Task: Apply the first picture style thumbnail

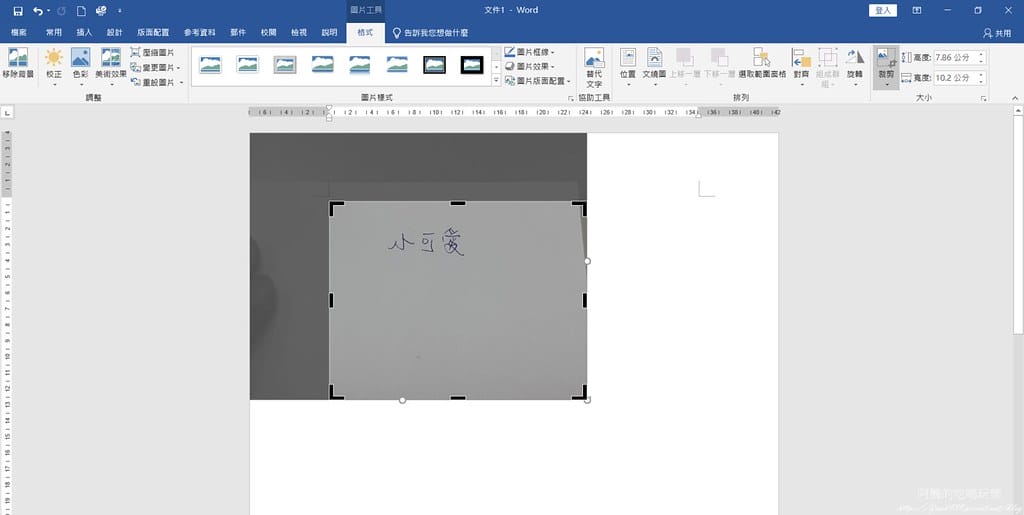Action: [x=210, y=64]
